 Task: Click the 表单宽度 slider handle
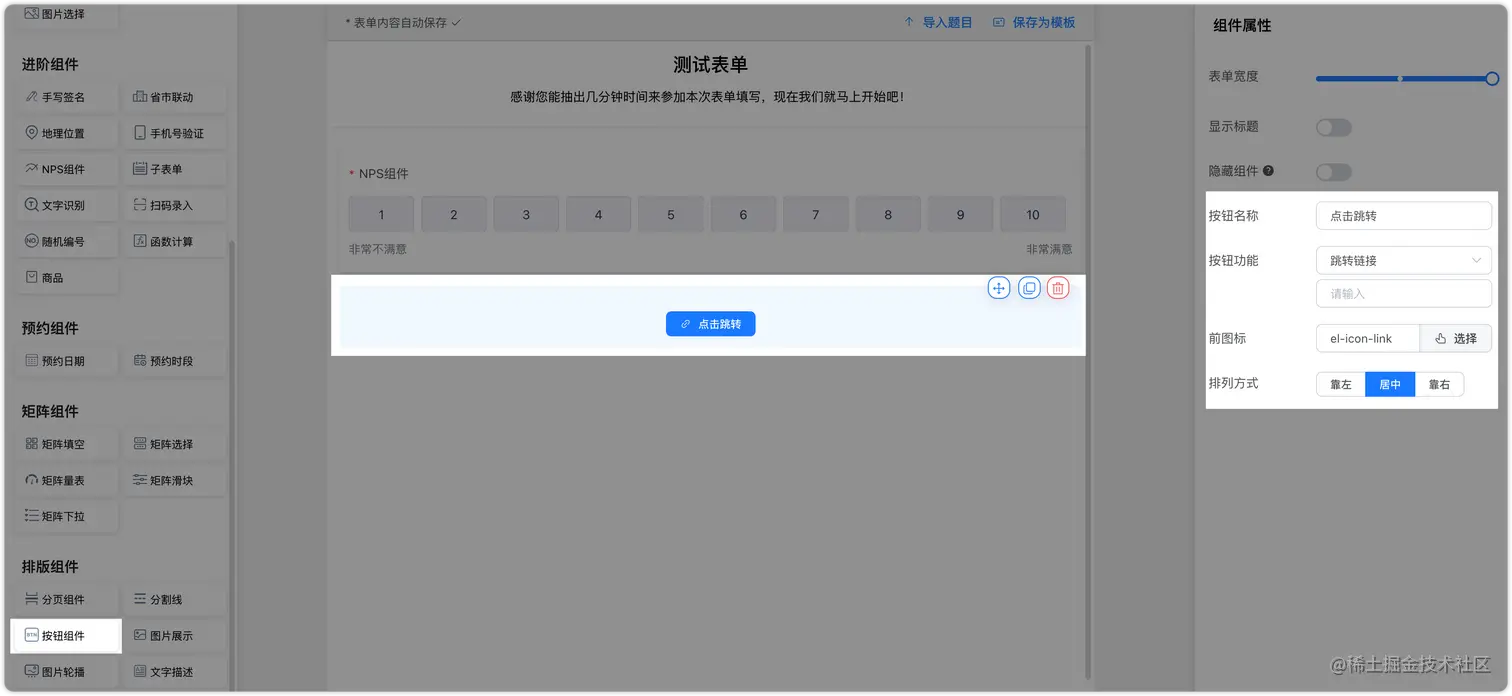tap(1492, 78)
